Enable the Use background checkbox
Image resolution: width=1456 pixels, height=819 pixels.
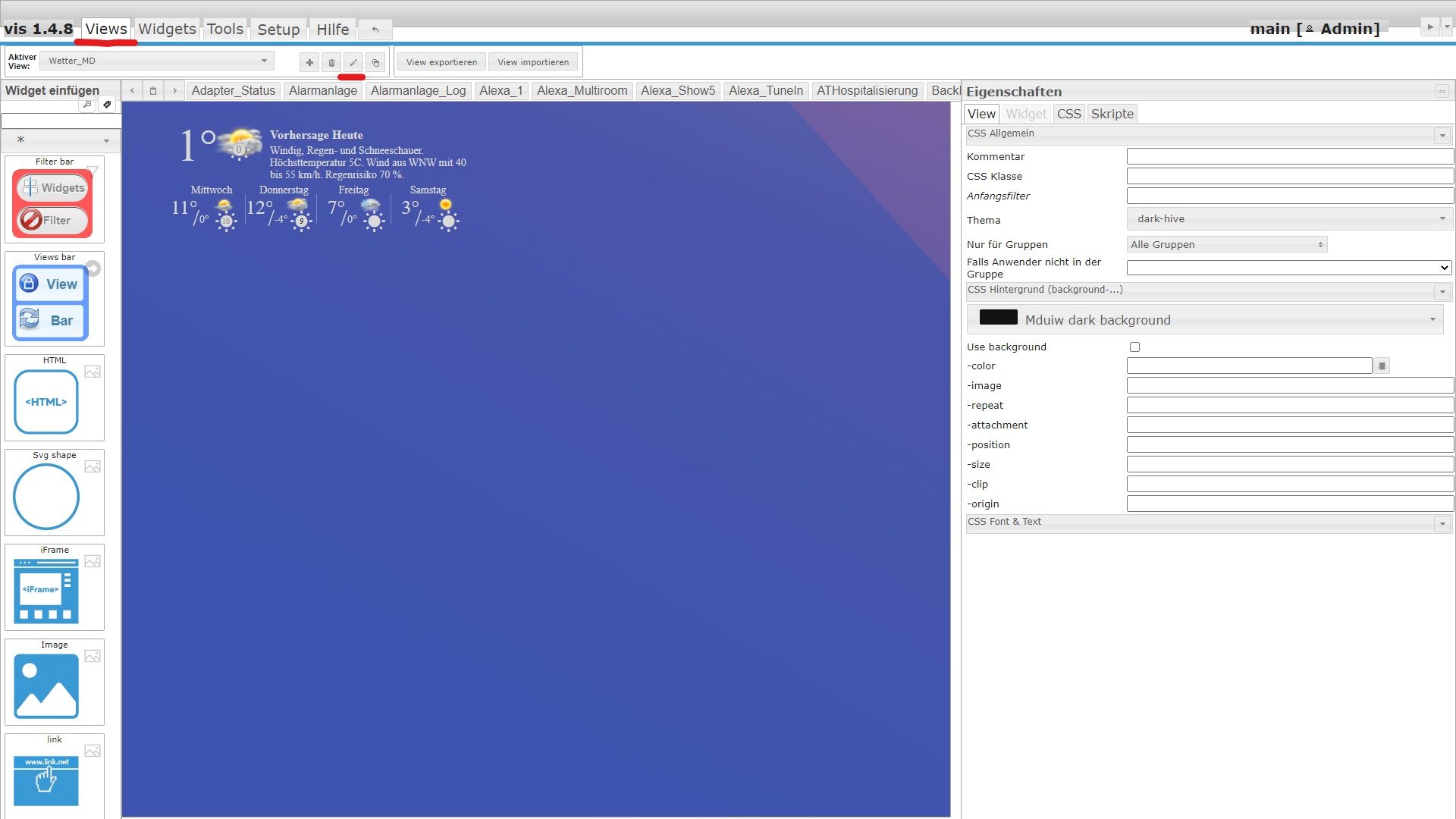(1134, 347)
